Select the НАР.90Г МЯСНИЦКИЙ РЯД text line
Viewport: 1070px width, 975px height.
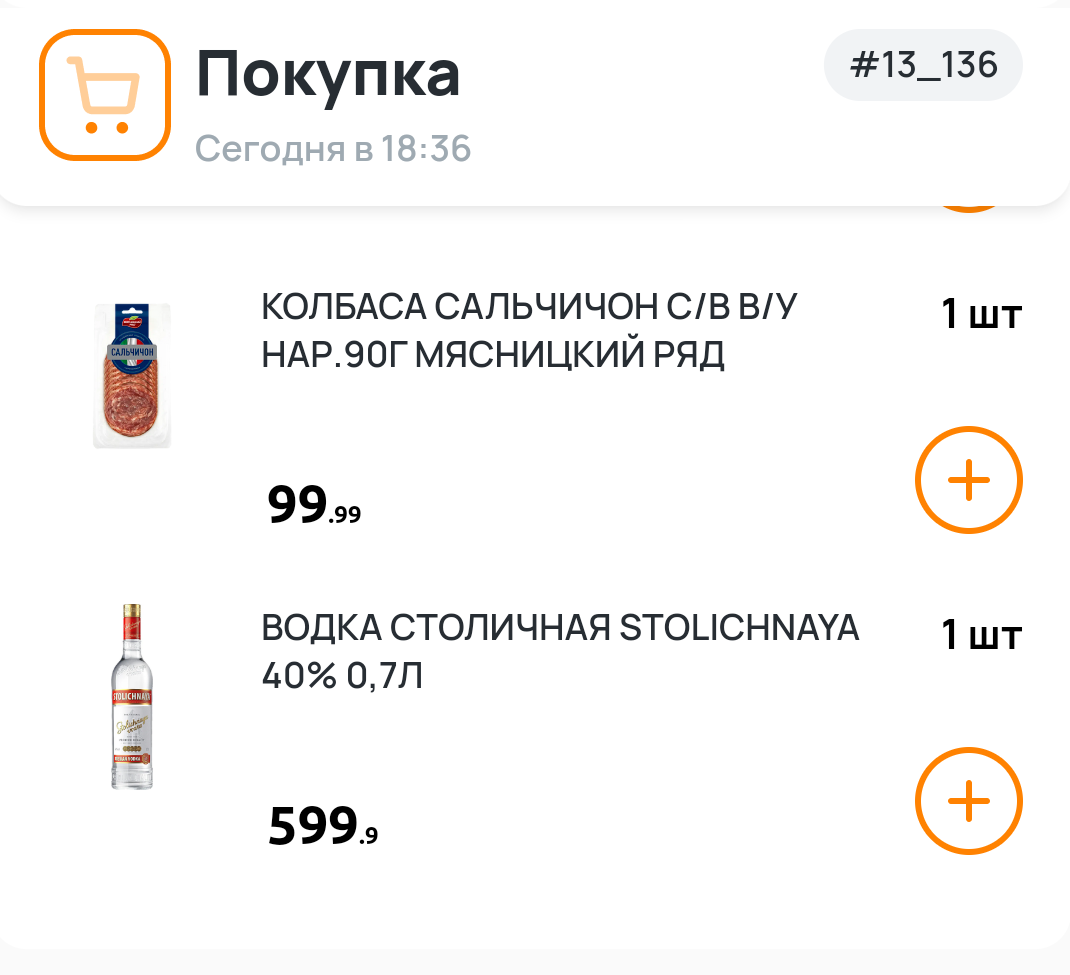click(x=492, y=354)
